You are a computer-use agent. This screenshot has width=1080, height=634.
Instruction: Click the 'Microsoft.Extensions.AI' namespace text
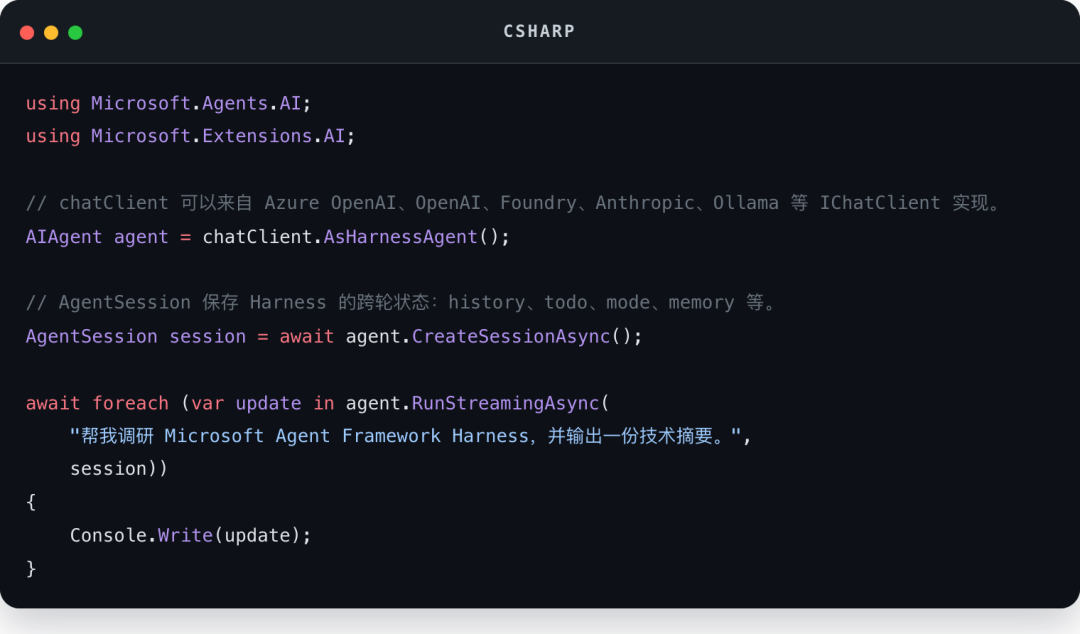(218, 136)
